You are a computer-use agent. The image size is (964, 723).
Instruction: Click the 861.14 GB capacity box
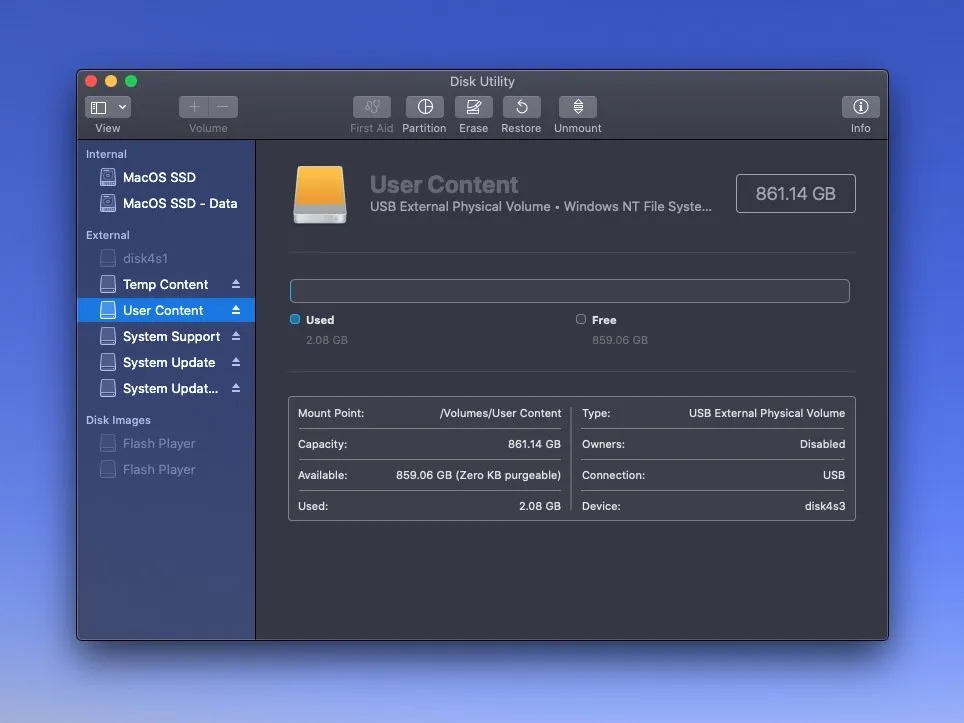tap(795, 194)
